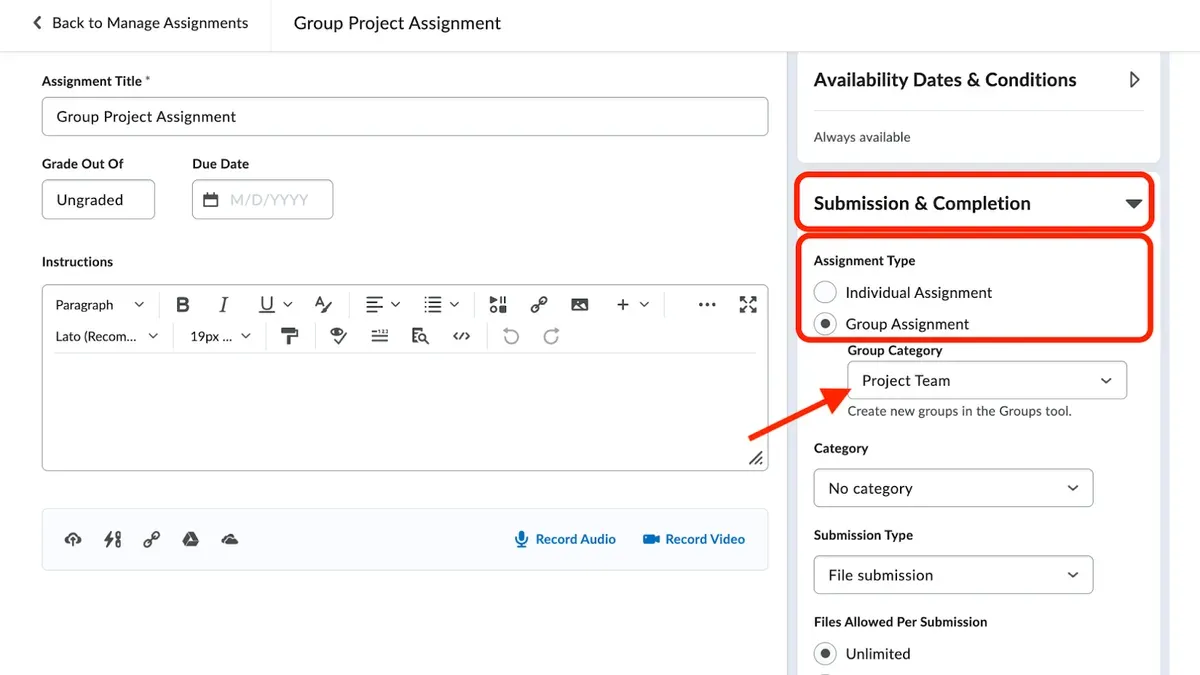Click the Record Audio button
The width and height of the screenshot is (1200, 675).
point(565,539)
